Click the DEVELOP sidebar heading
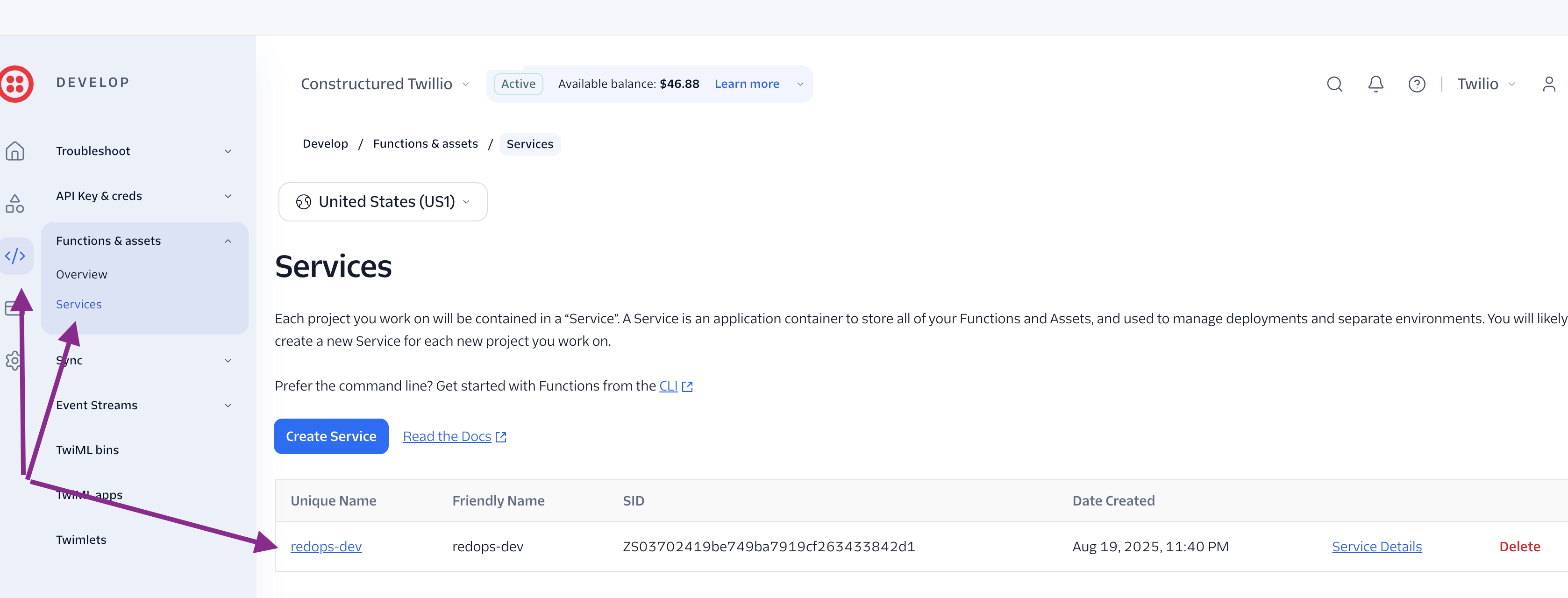The width and height of the screenshot is (1568, 598). point(93,82)
